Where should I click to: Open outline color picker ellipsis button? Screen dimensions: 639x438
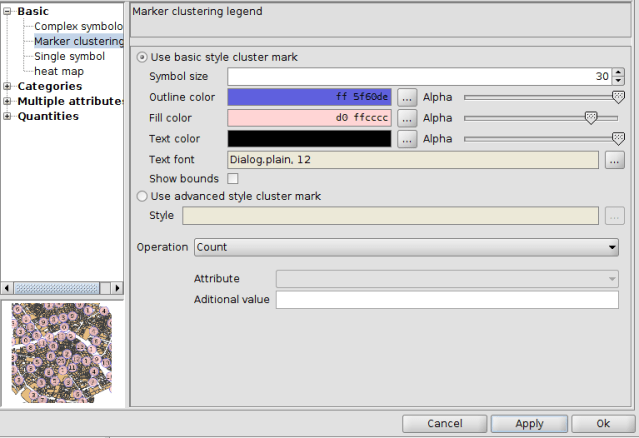pos(407,97)
